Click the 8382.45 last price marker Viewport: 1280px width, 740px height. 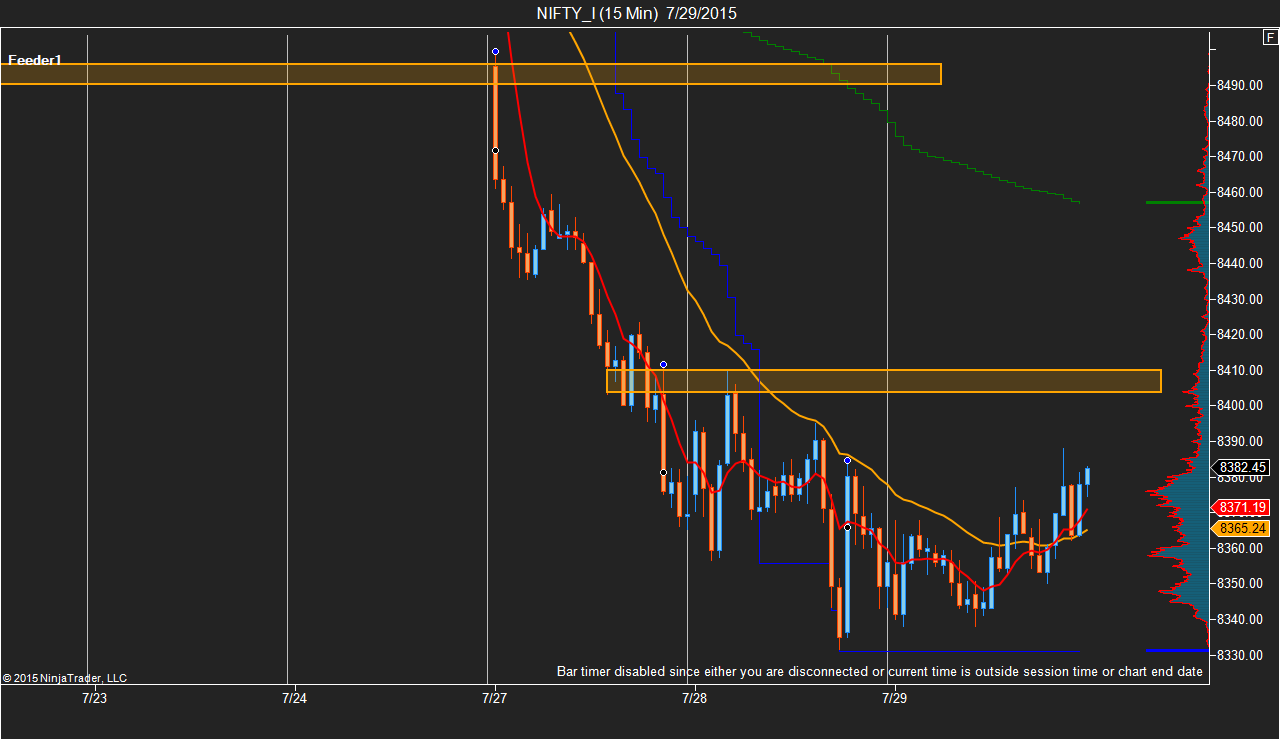click(x=1240, y=467)
